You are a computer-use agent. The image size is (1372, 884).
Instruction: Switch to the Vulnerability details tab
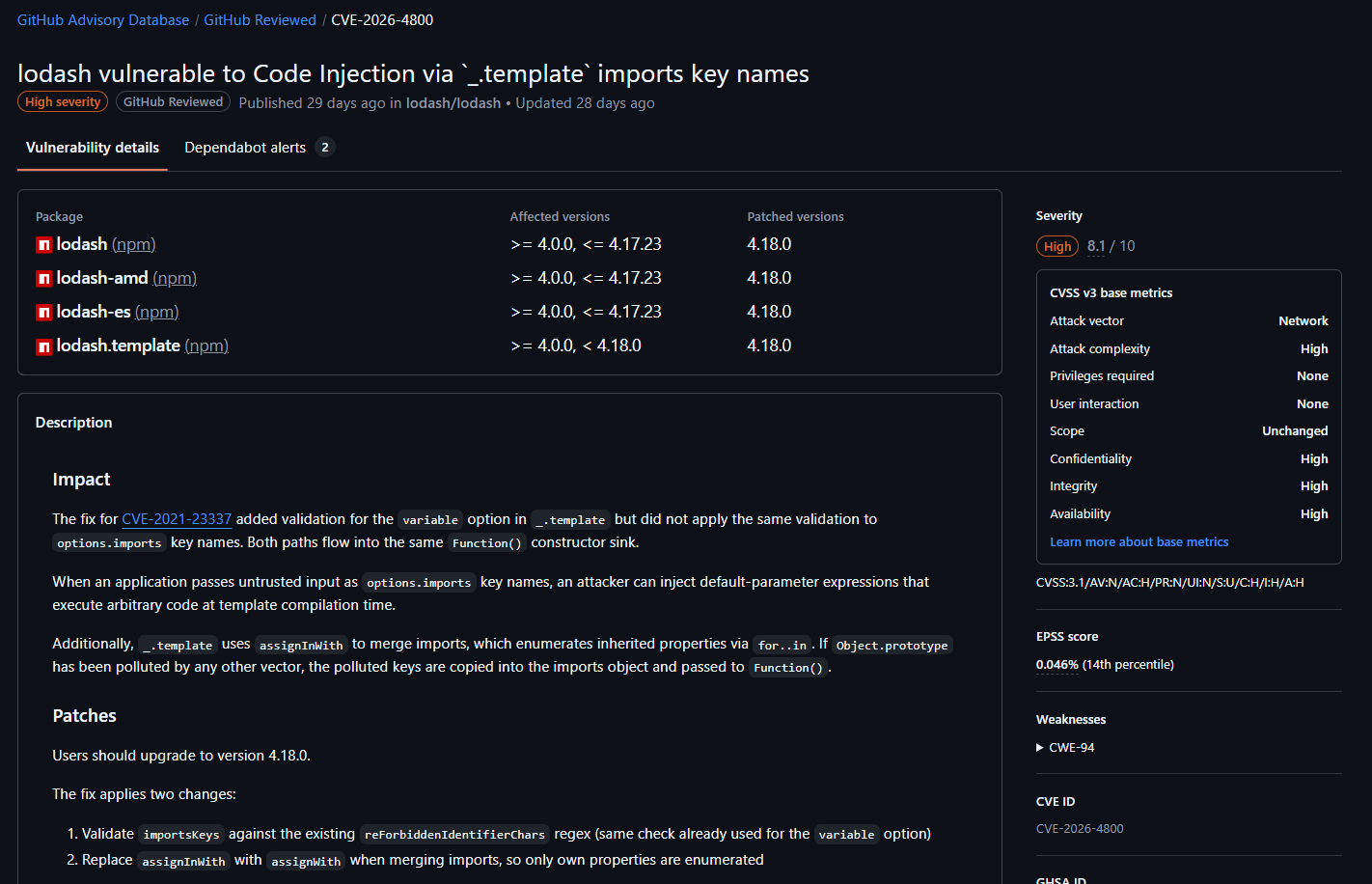[x=93, y=148]
